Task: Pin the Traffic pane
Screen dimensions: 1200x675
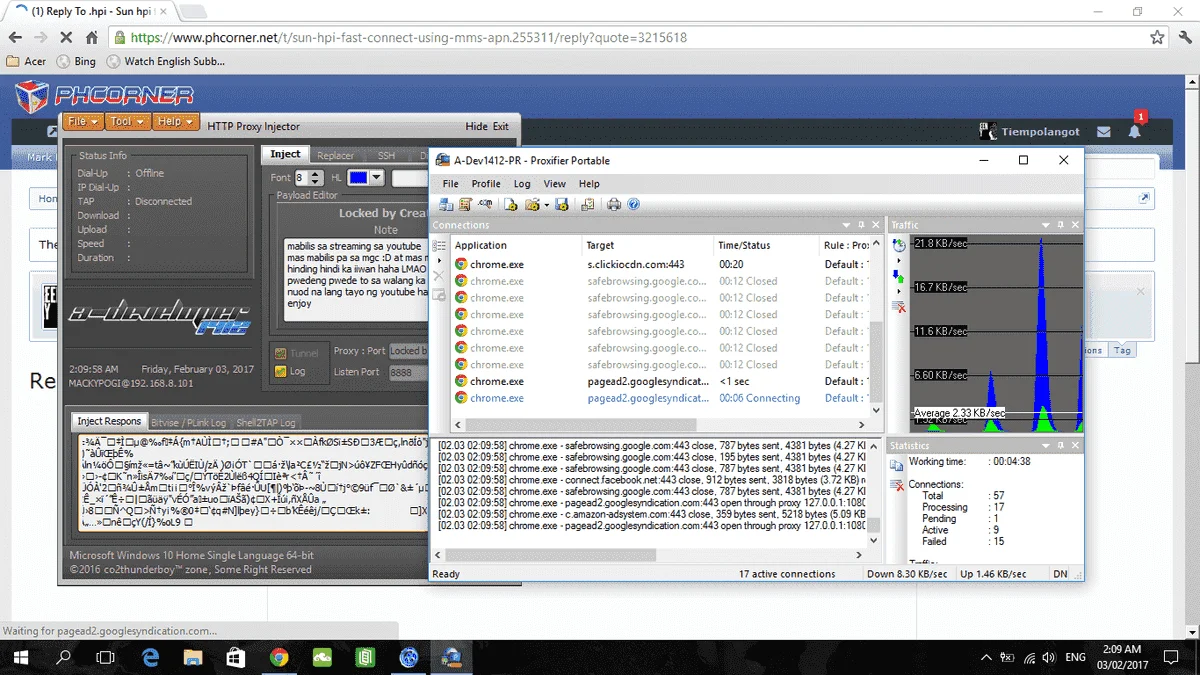Action: click(x=1062, y=225)
